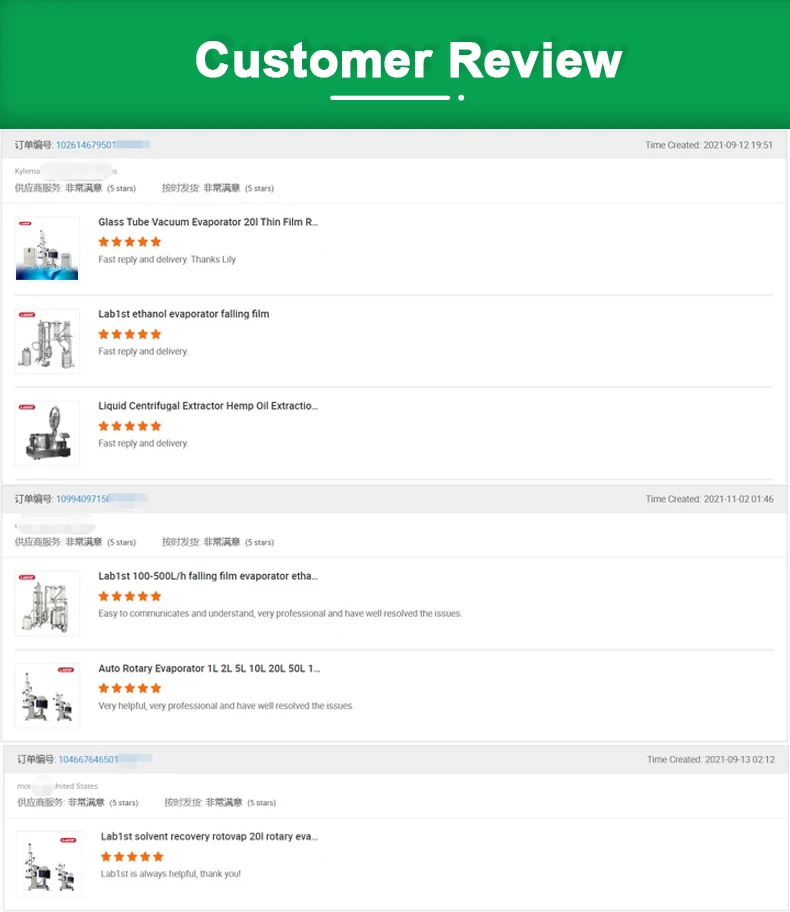Click the 100-500L/h falling film evaporator thumbnail
Screen dimensions: 790x912
pos(47,602)
